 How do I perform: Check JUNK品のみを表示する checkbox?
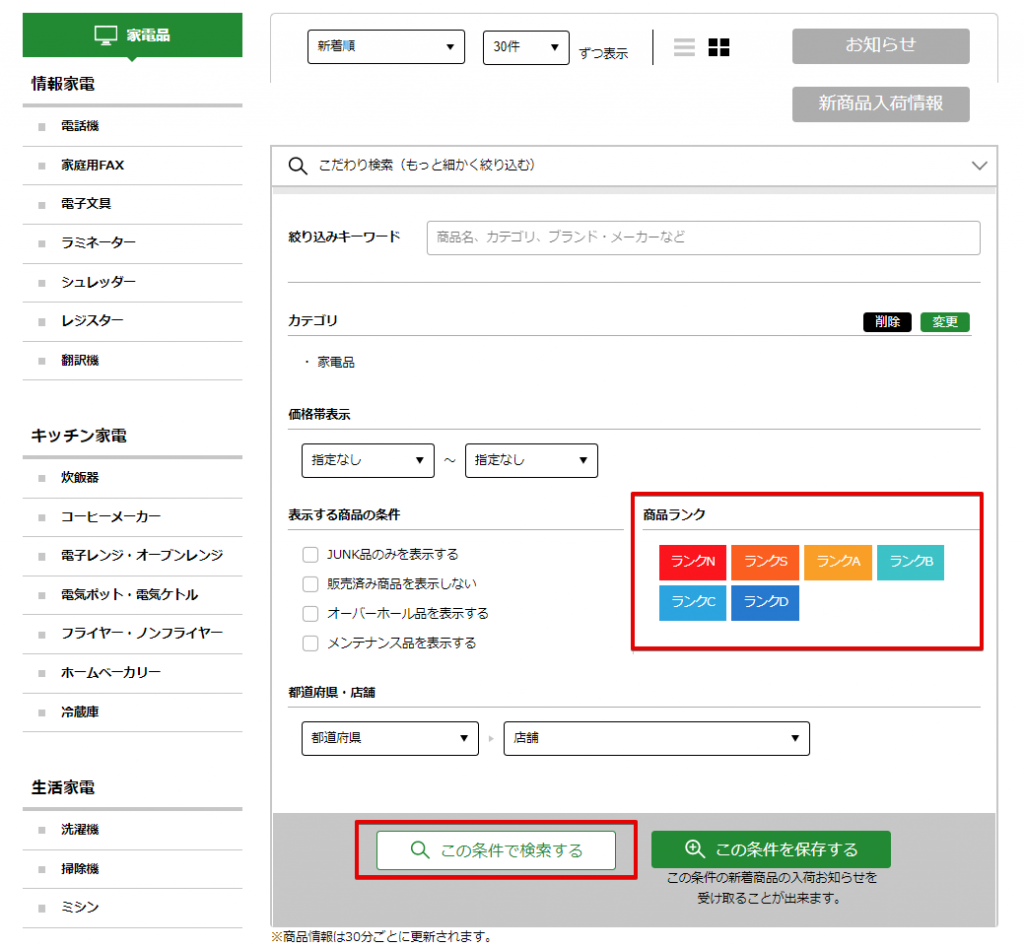310,555
